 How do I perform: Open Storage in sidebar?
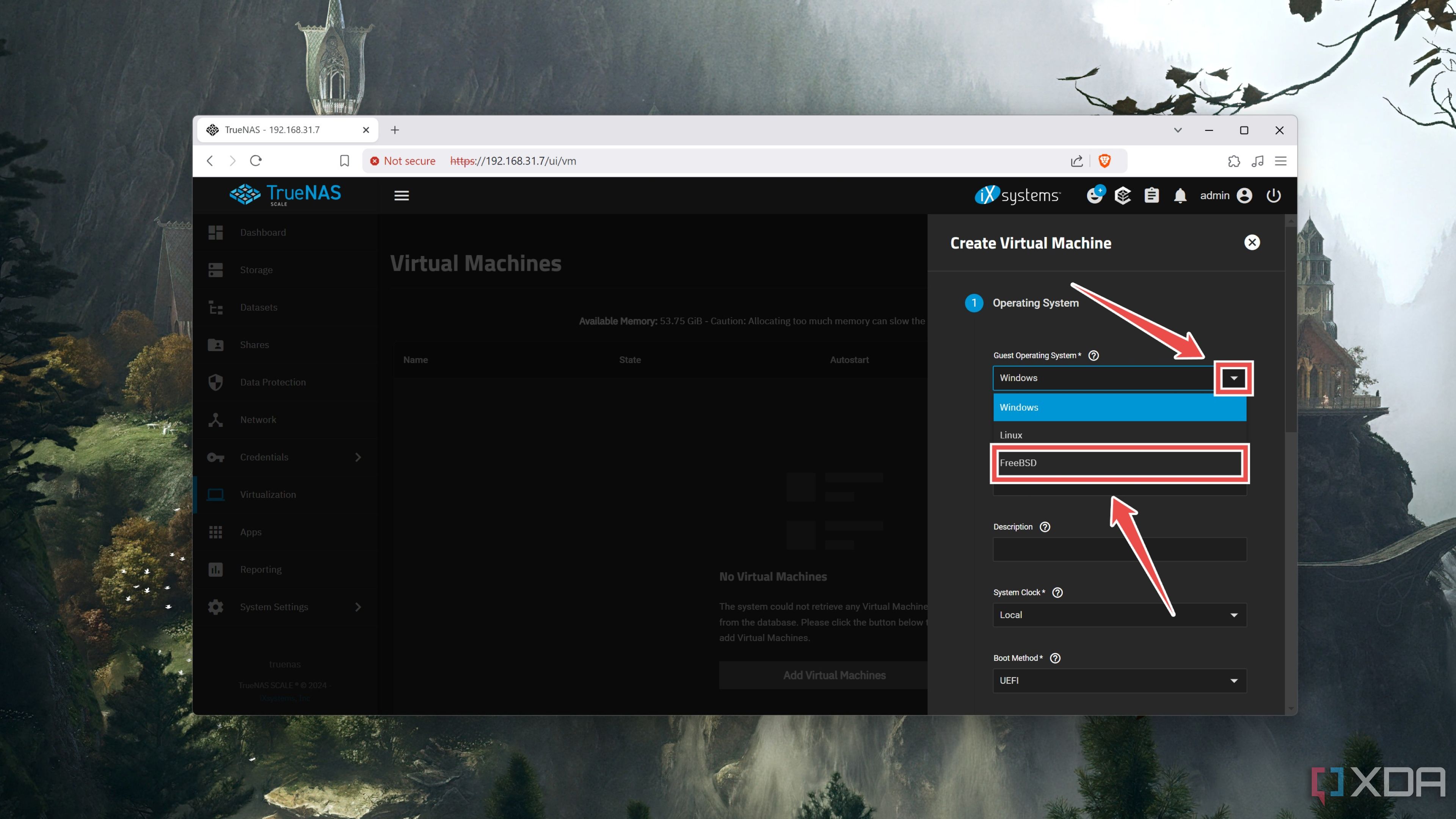pos(286,270)
